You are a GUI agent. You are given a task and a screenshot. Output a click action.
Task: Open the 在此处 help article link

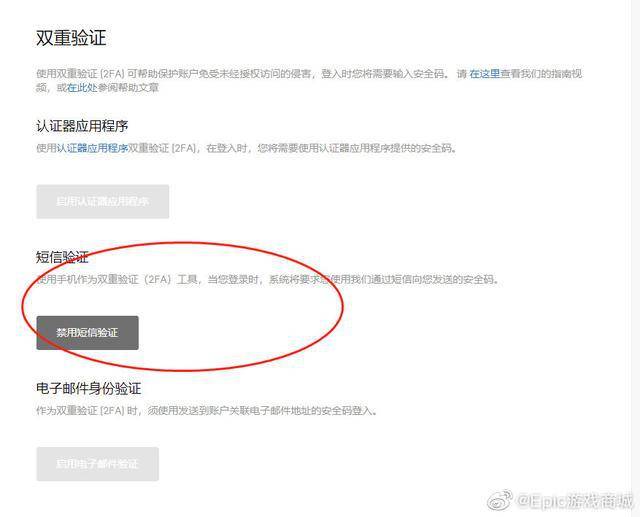point(82,88)
